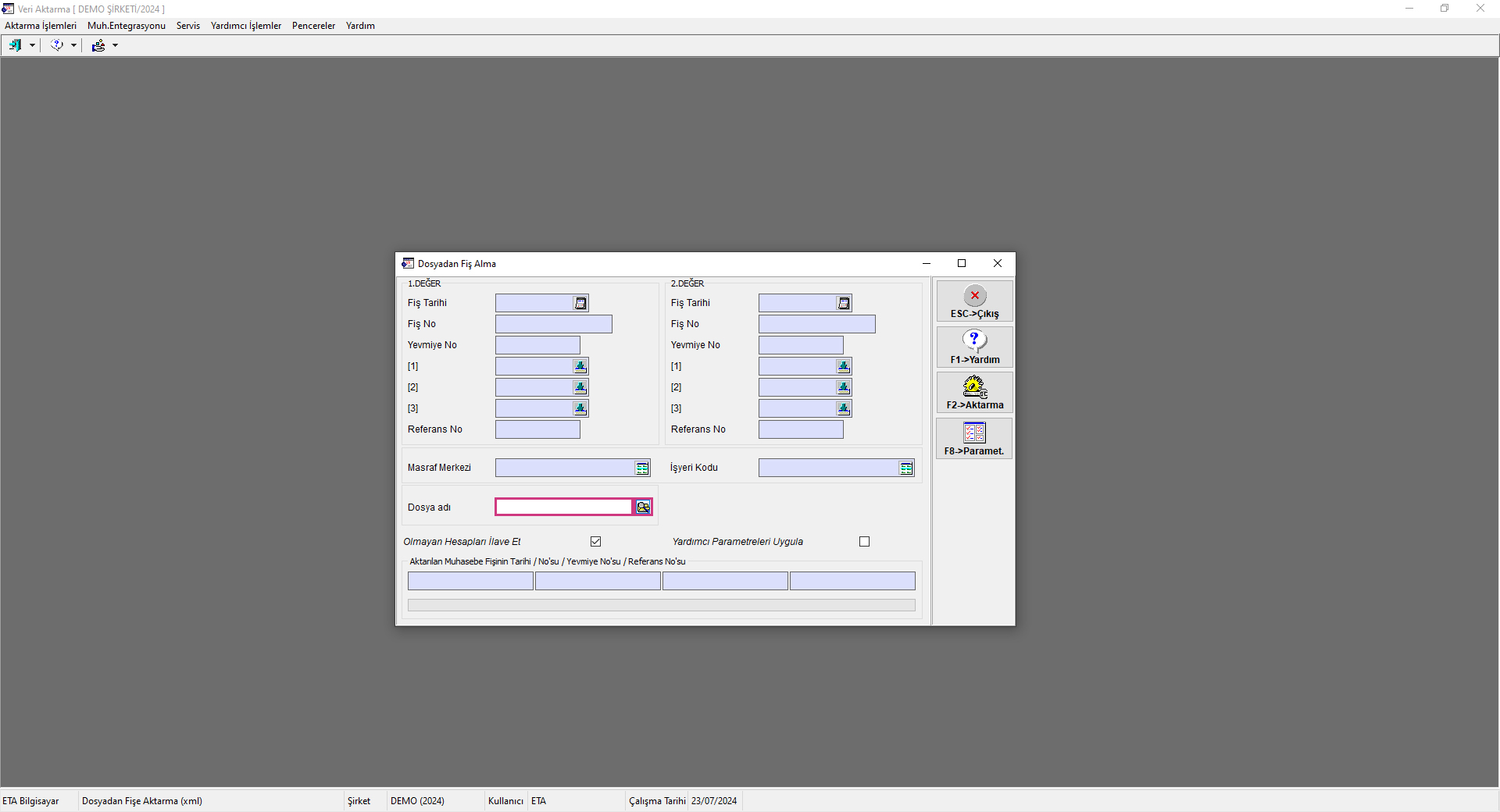Viewport: 1500px width, 812px height.
Task: Click the ESC->Çıkış exit button
Action: (974, 301)
